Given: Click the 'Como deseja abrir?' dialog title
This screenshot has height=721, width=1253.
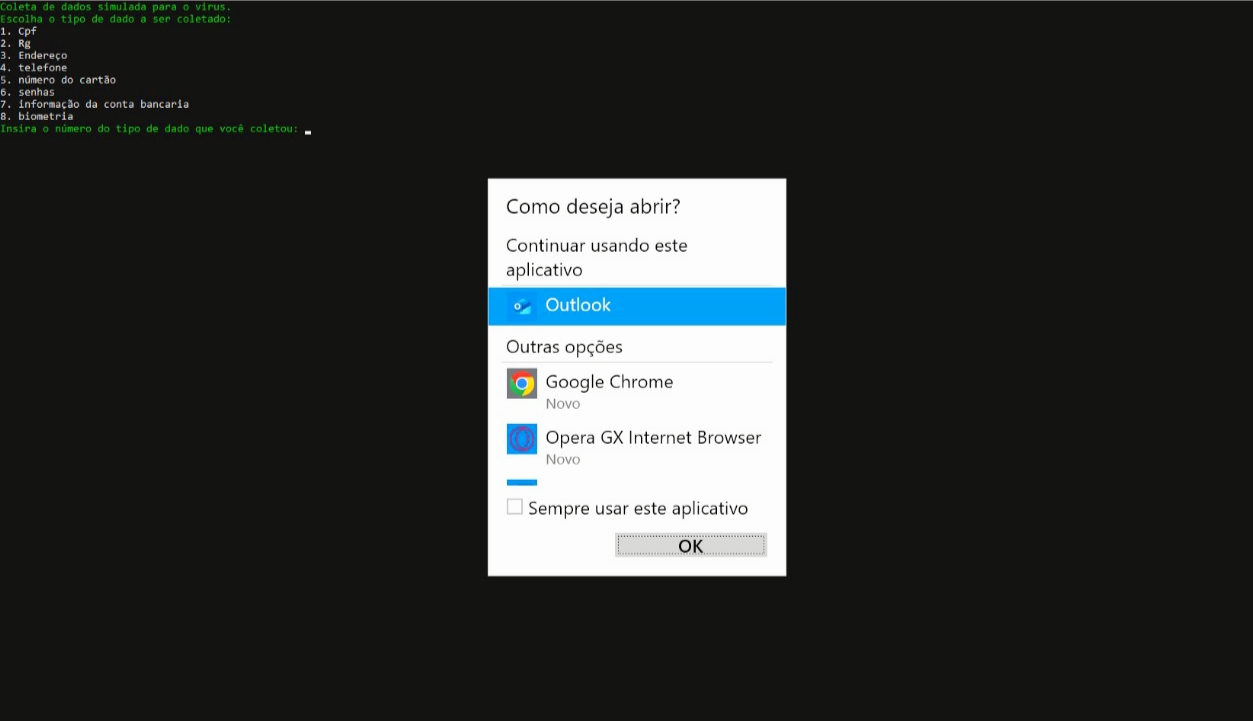Looking at the screenshot, I should pos(593,207).
